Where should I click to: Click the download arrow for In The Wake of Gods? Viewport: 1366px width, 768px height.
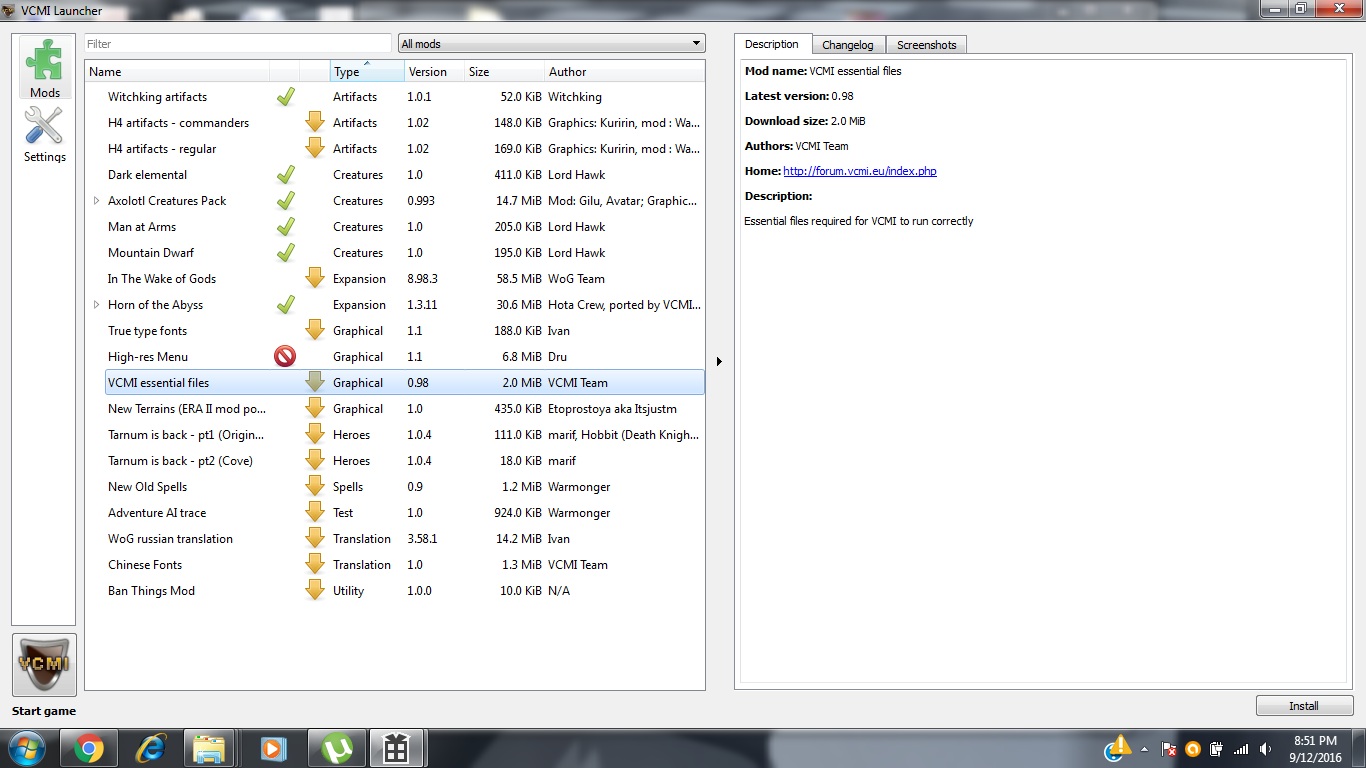click(315, 279)
